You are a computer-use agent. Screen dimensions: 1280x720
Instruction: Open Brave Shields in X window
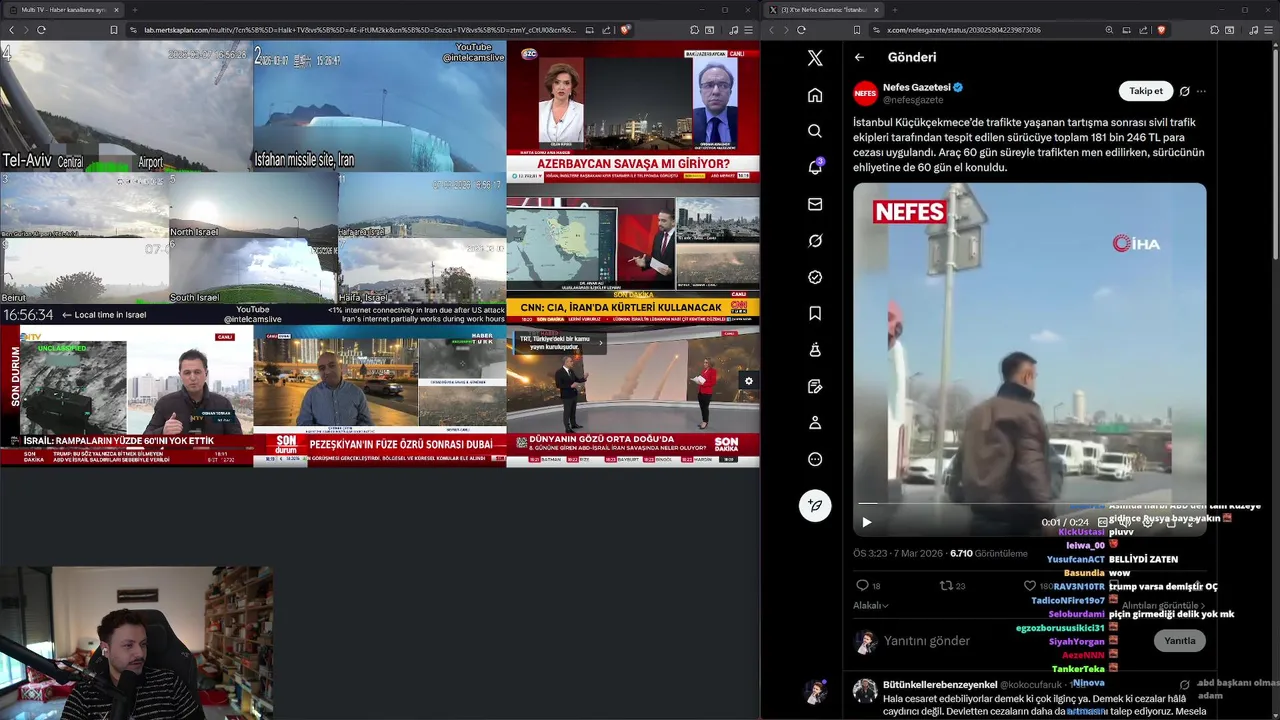(1161, 30)
